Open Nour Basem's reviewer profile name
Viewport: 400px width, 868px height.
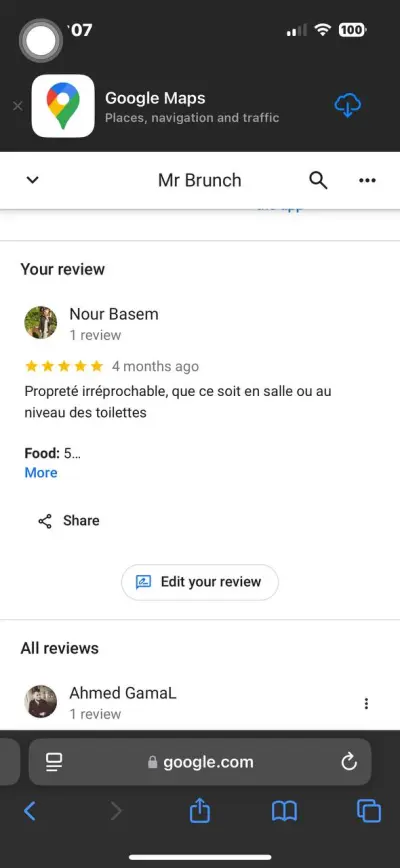click(x=114, y=314)
